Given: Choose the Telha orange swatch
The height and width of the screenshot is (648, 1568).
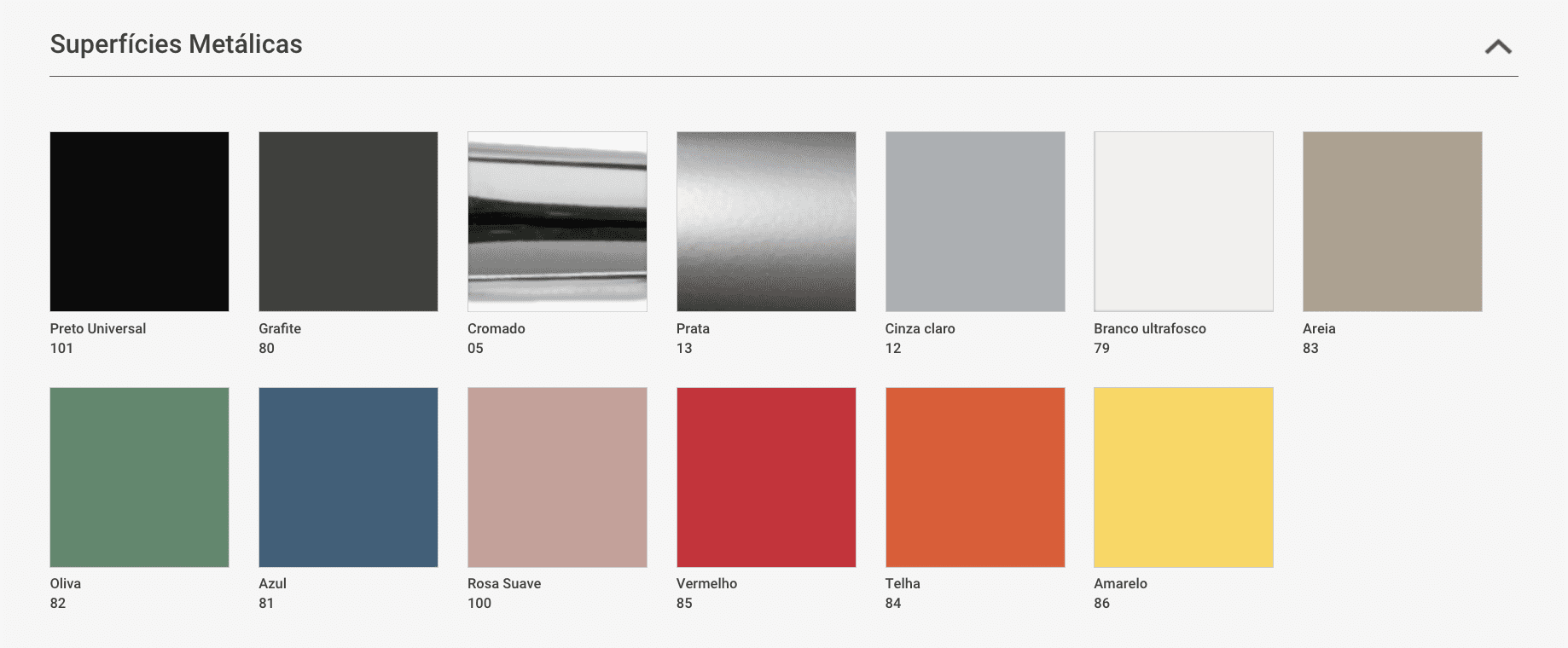Looking at the screenshot, I should [x=975, y=477].
